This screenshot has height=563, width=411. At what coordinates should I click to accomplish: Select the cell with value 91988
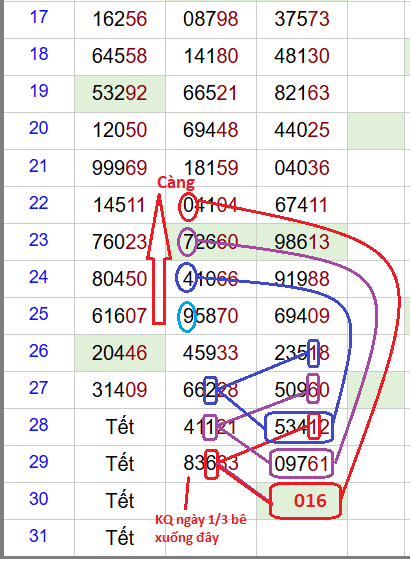click(x=302, y=279)
